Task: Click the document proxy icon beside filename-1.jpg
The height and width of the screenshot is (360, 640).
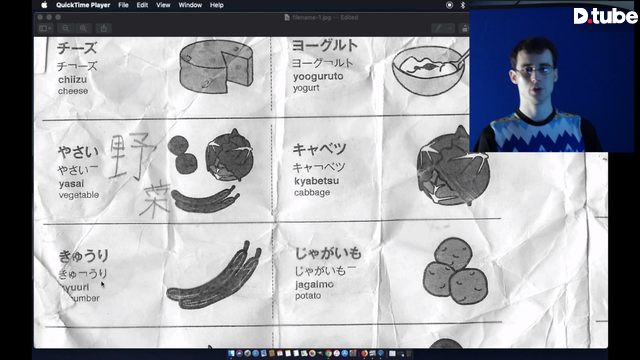Action: point(287,17)
